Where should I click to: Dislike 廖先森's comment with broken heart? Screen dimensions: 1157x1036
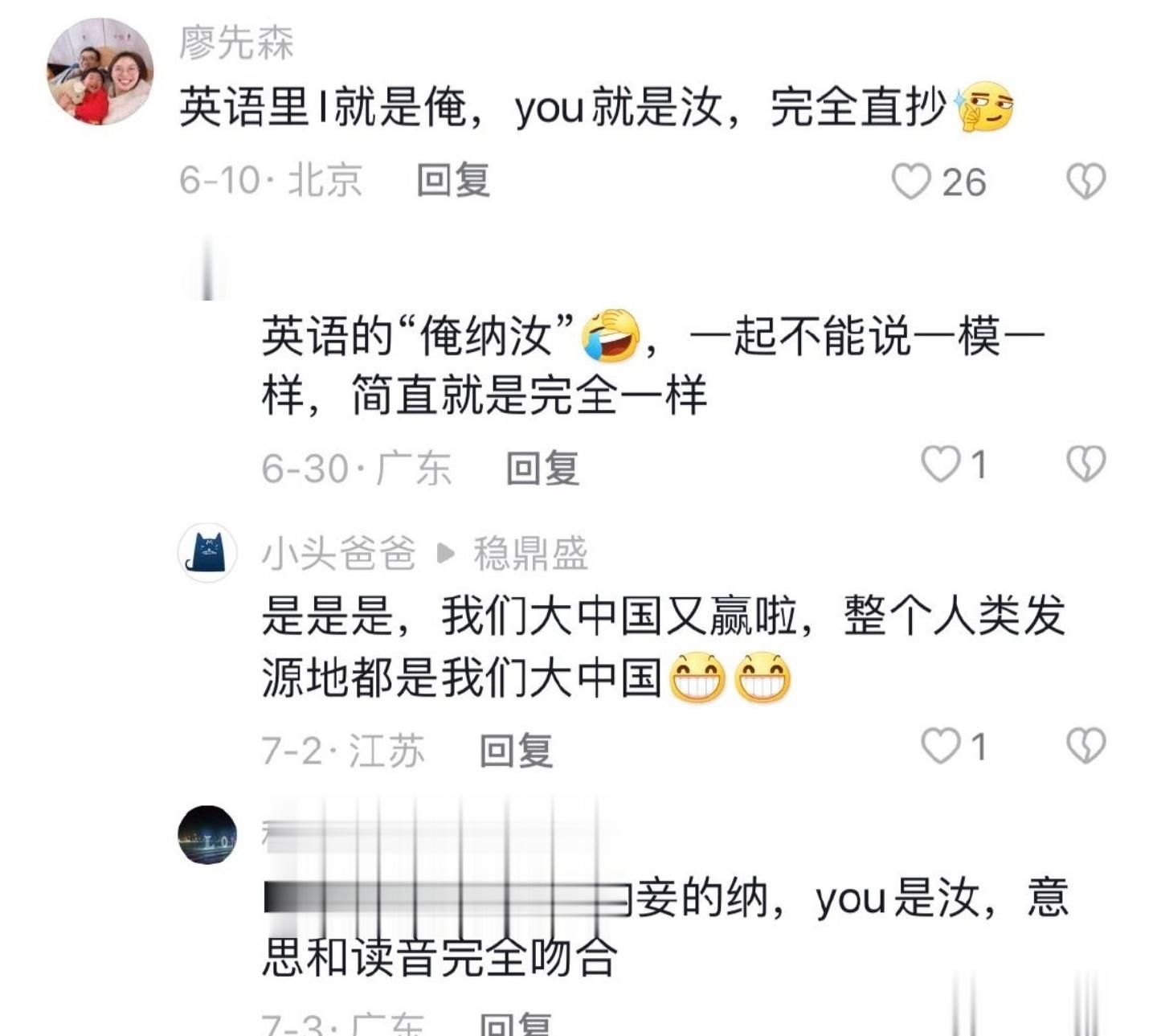1085,181
